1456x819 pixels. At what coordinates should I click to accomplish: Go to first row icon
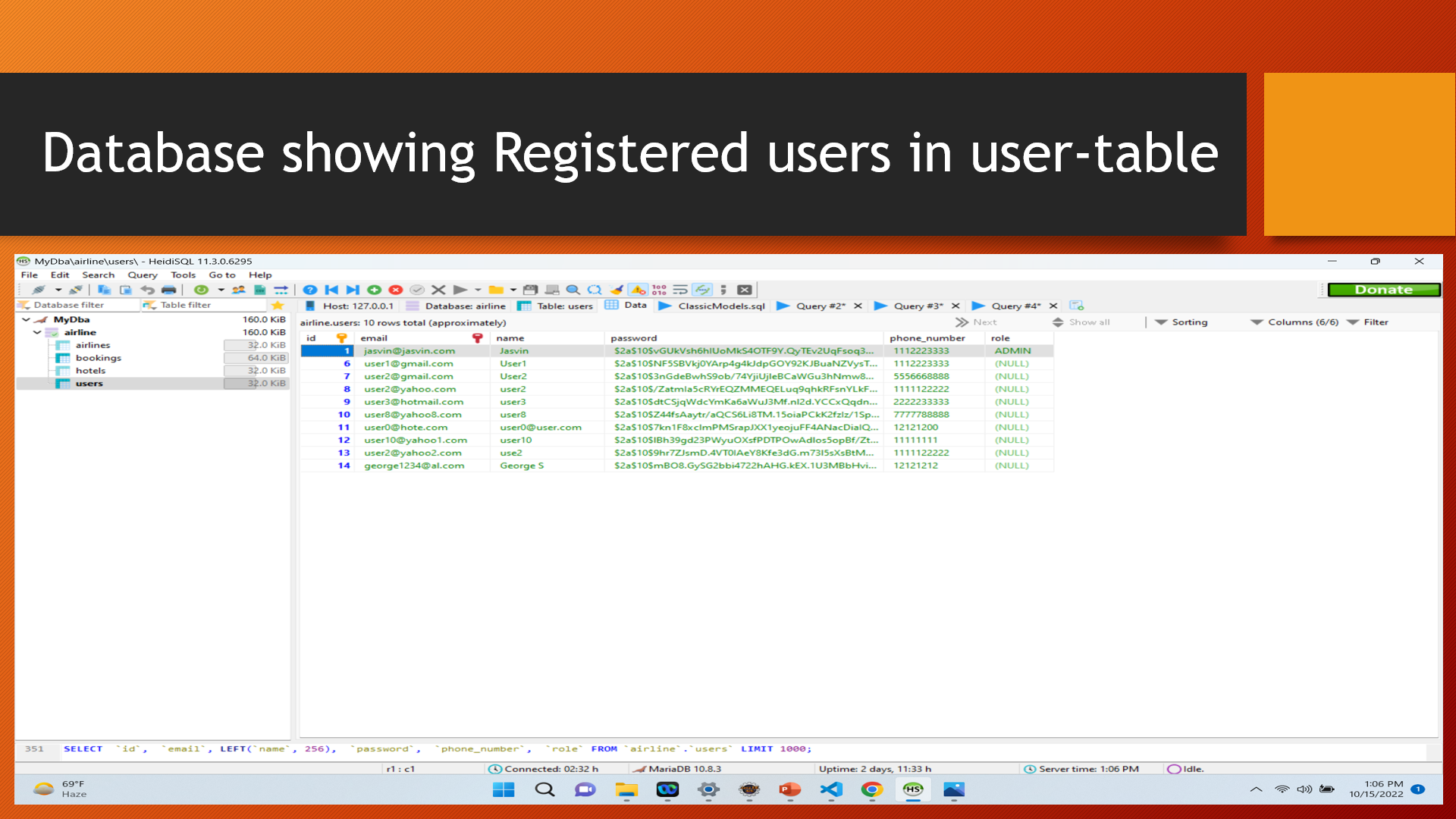point(331,290)
